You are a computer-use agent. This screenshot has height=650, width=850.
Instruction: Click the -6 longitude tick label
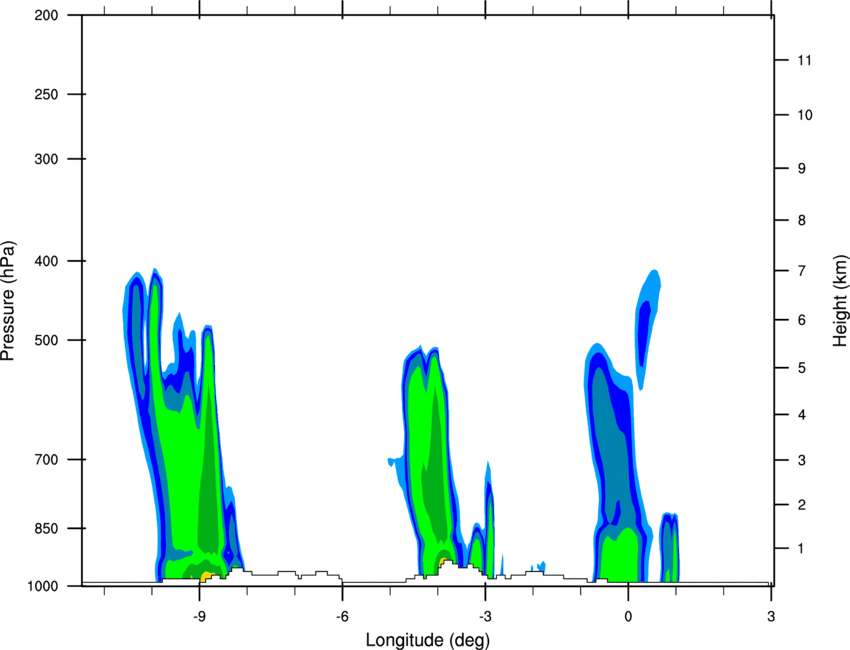click(x=342, y=616)
